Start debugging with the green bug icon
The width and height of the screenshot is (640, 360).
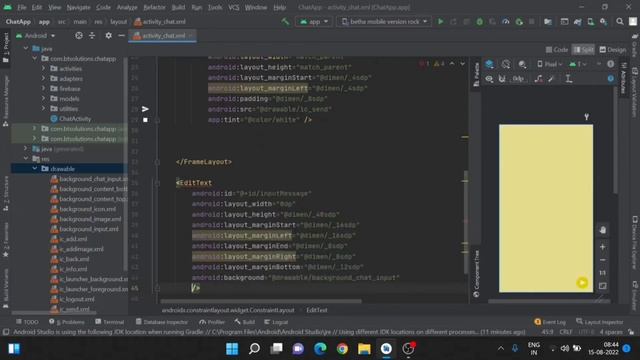tap(480, 22)
